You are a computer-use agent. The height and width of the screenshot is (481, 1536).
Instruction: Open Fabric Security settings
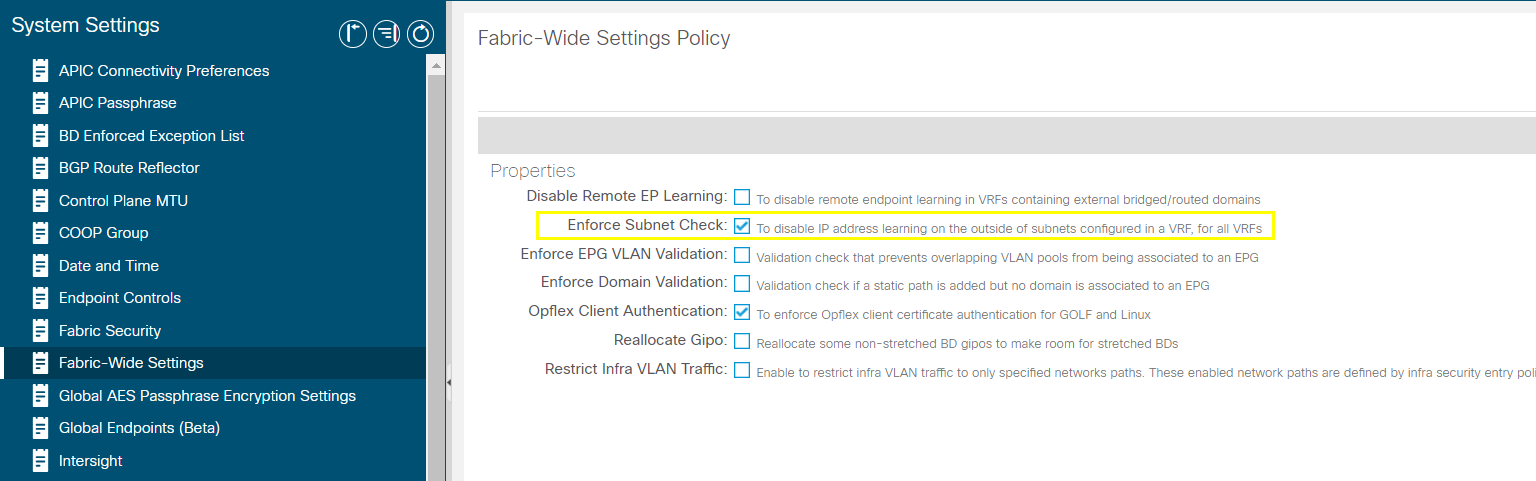110,331
